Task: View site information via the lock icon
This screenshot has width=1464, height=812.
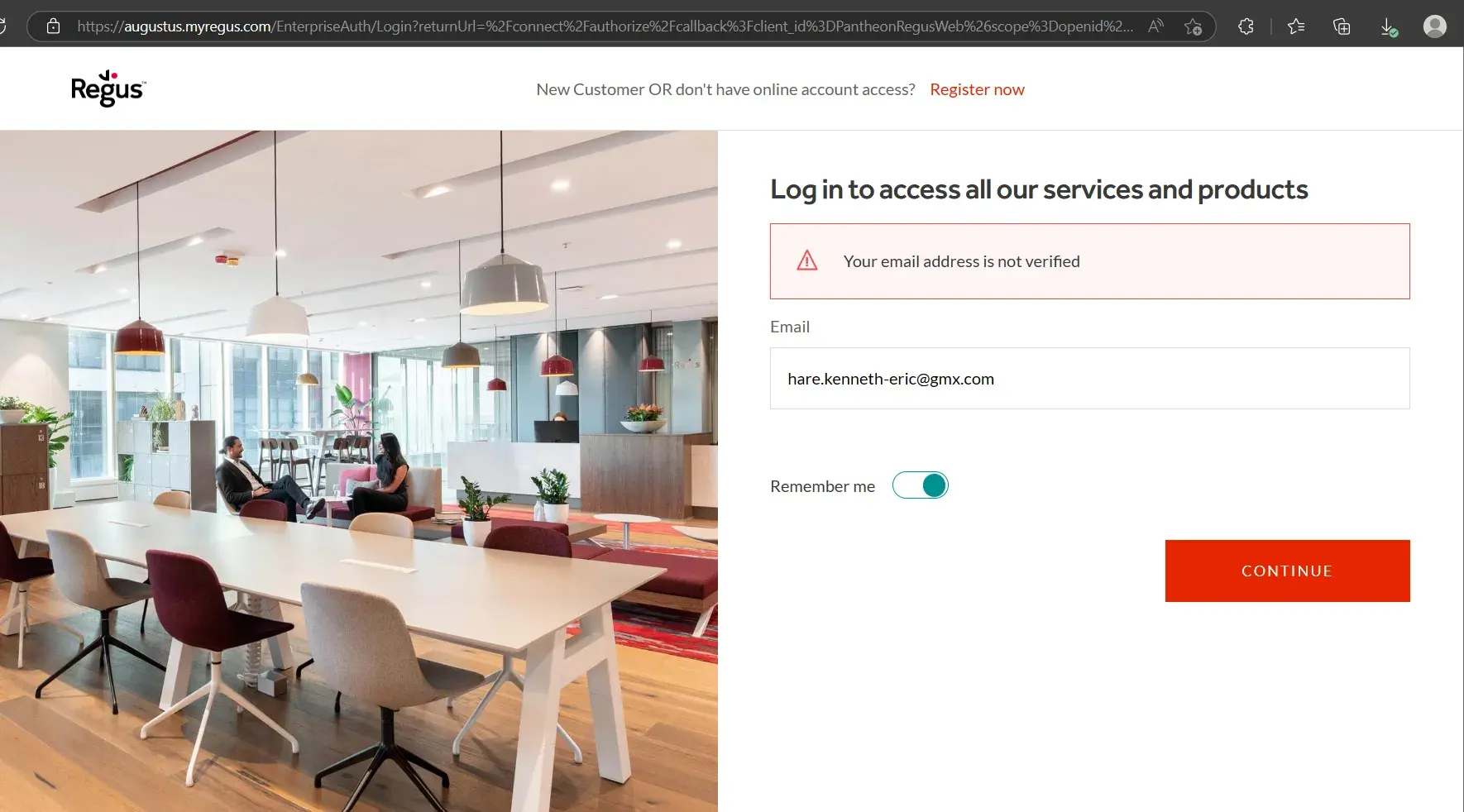Action: [x=54, y=26]
